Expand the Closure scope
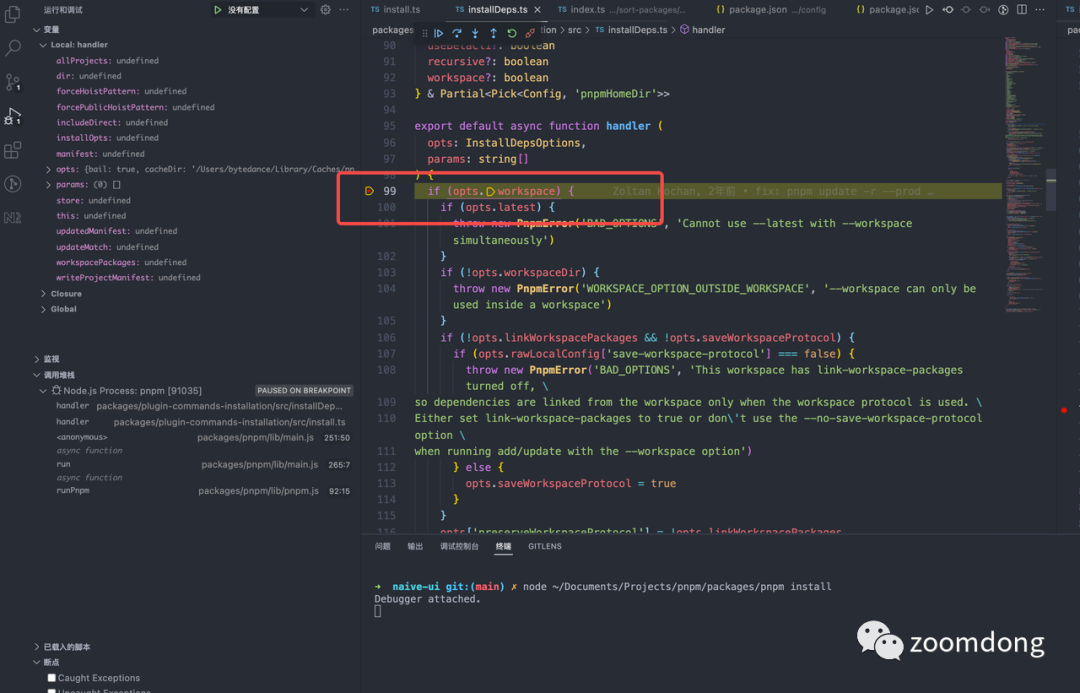This screenshot has height=693, width=1080. 43,293
